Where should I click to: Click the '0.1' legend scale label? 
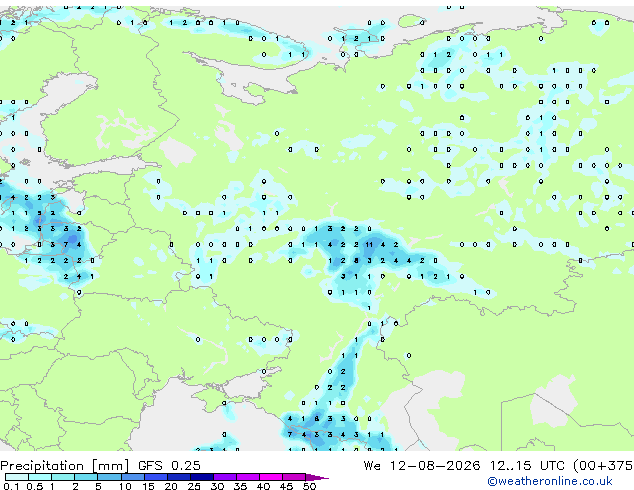click(x=12, y=486)
